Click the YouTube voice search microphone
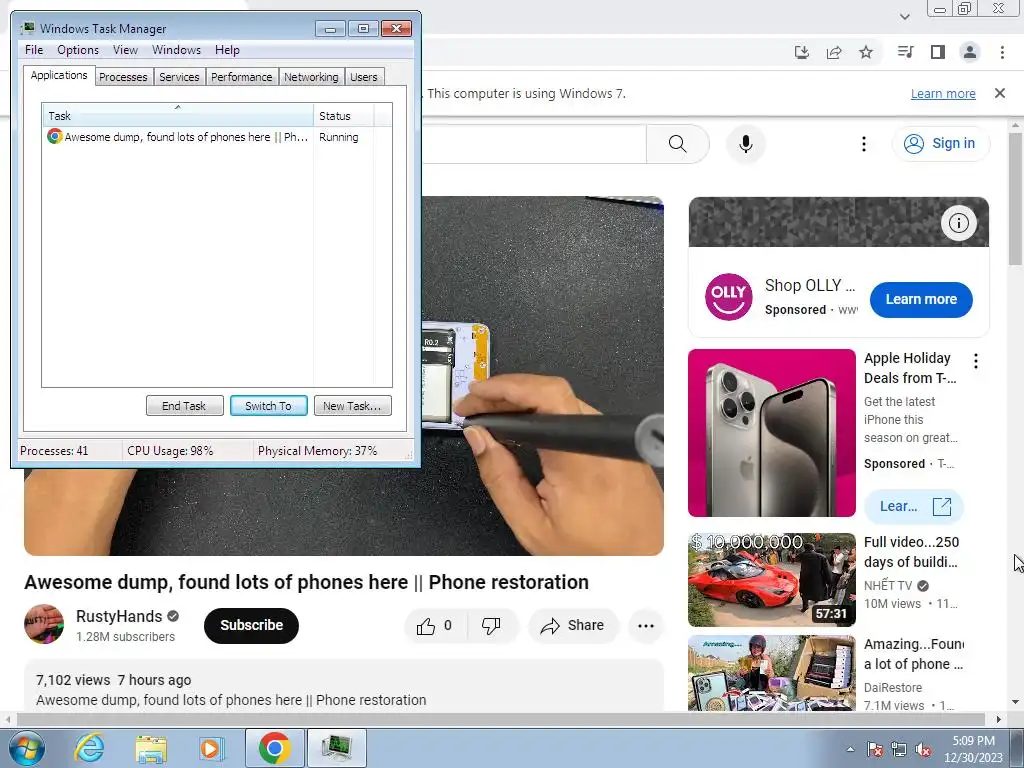The image size is (1024, 768). (x=745, y=144)
